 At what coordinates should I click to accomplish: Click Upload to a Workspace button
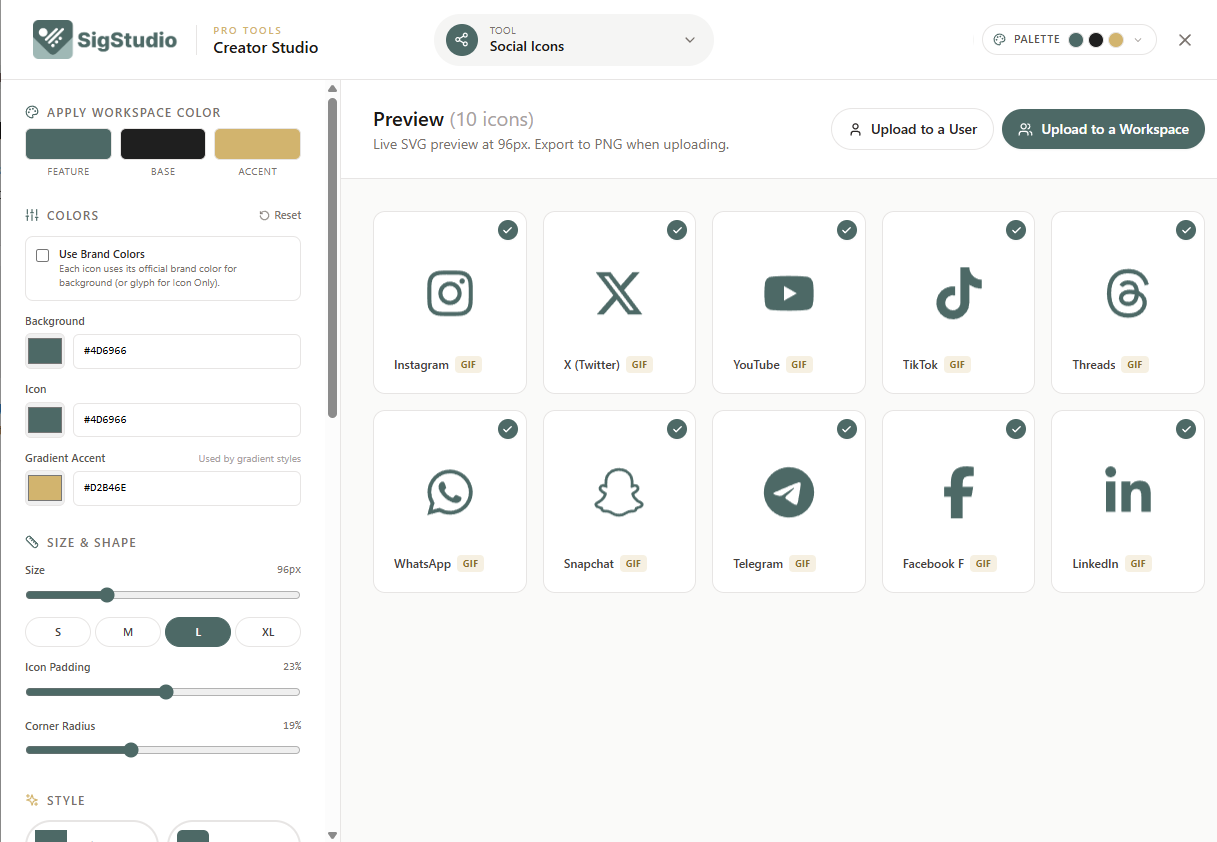tap(1103, 129)
